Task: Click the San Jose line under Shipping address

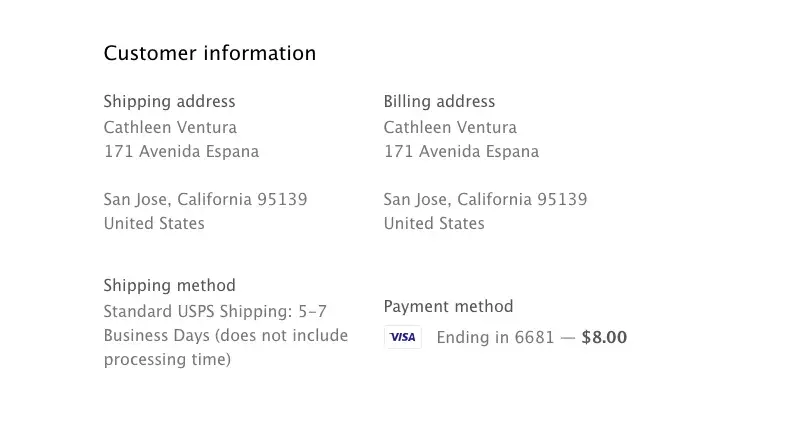Action: (x=205, y=199)
